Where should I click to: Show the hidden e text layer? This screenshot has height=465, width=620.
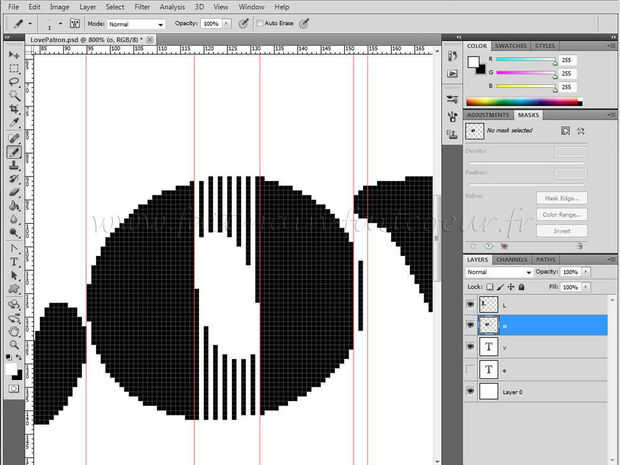point(470,370)
